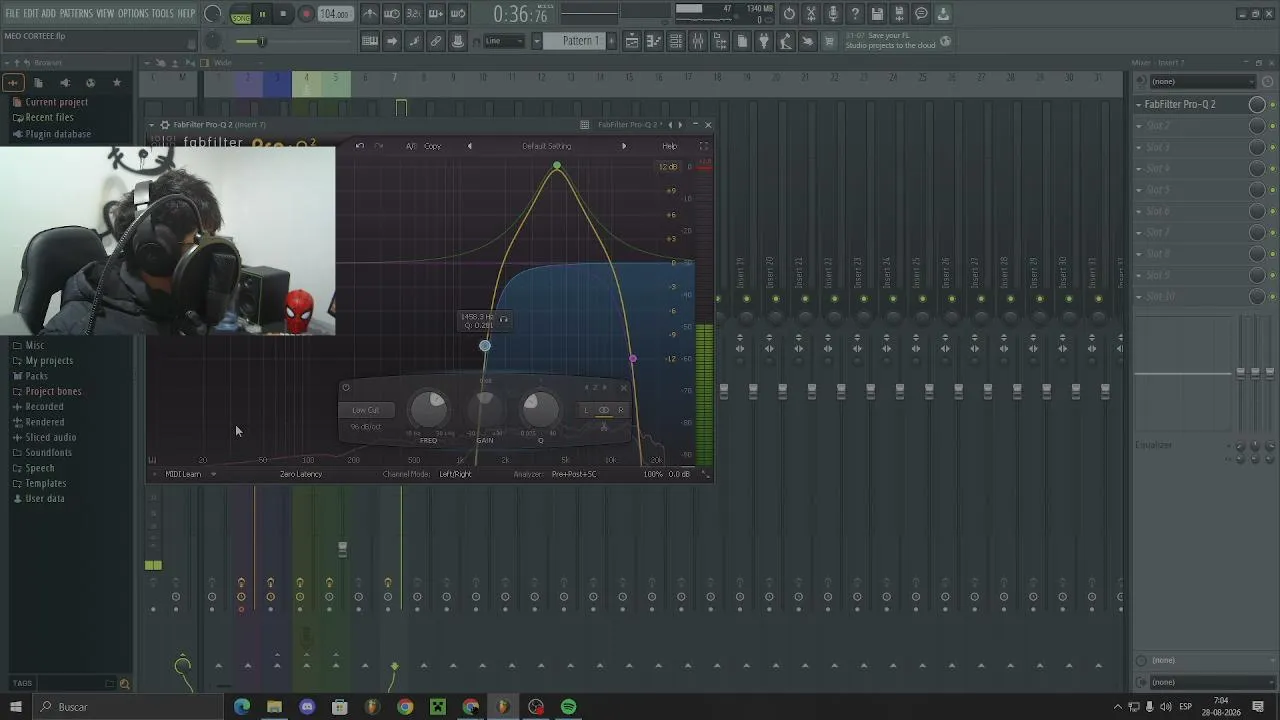Click the stamp tool icon
The image size is (1280, 720).
458,41
